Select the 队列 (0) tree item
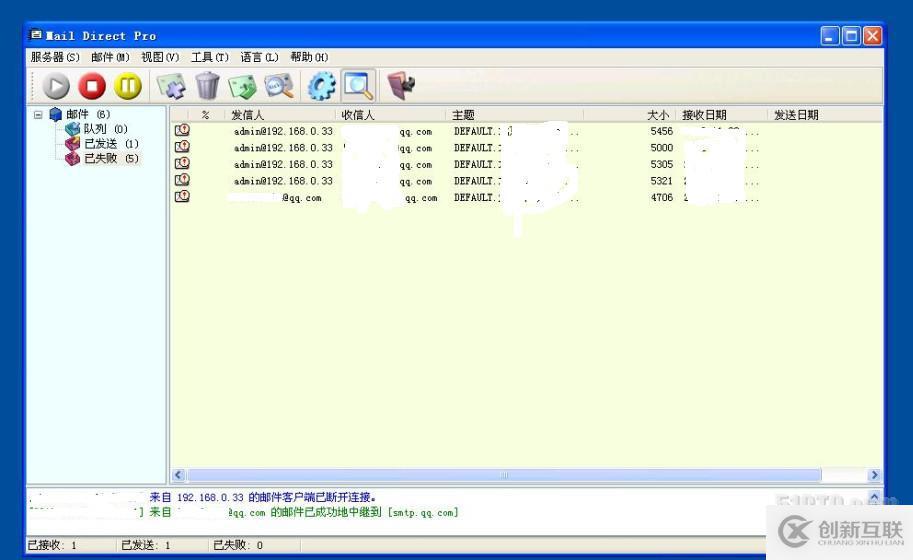The height and width of the screenshot is (560, 913). click(105, 129)
